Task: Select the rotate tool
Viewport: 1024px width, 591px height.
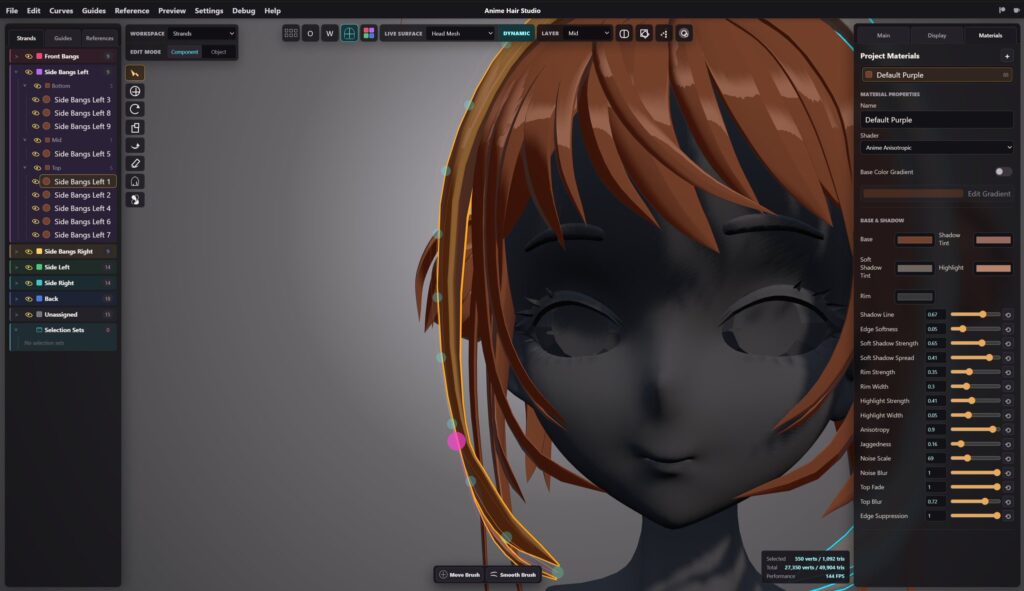Action: point(135,109)
